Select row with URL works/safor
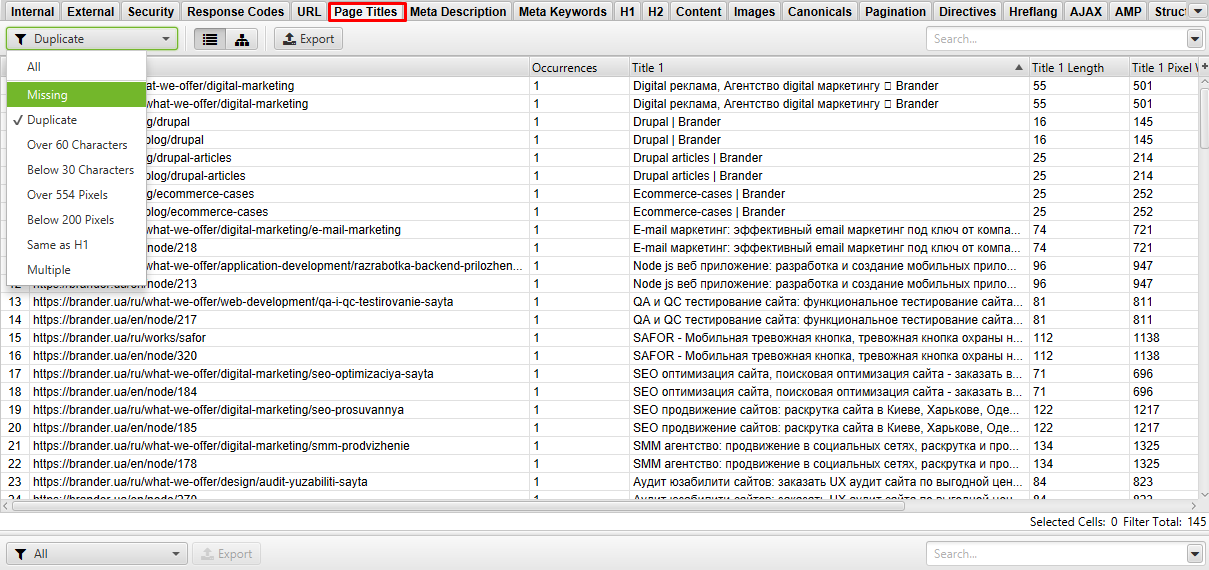 [x=119, y=338]
